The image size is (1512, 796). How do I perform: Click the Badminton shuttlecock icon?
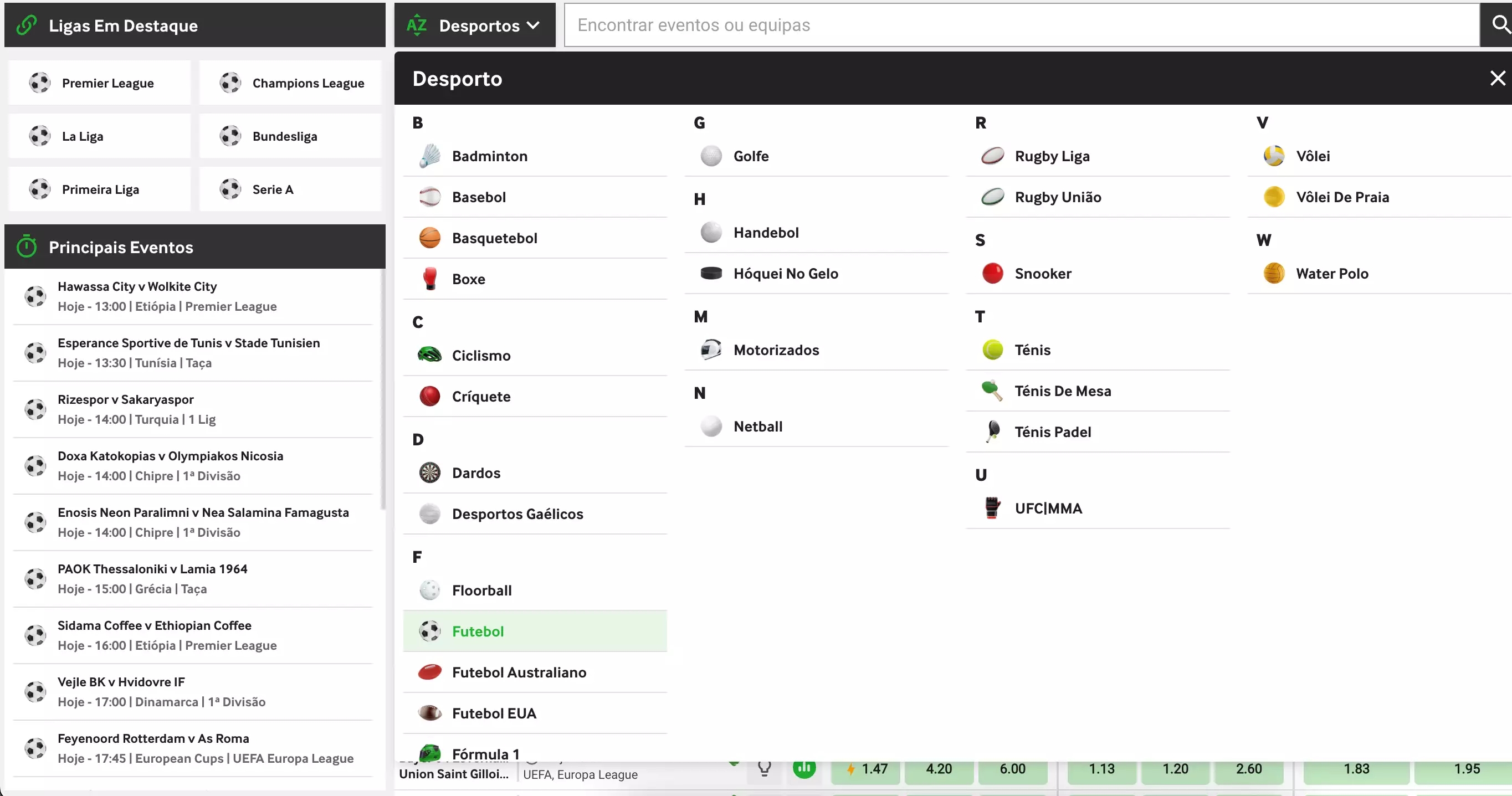(x=429, y=156)
